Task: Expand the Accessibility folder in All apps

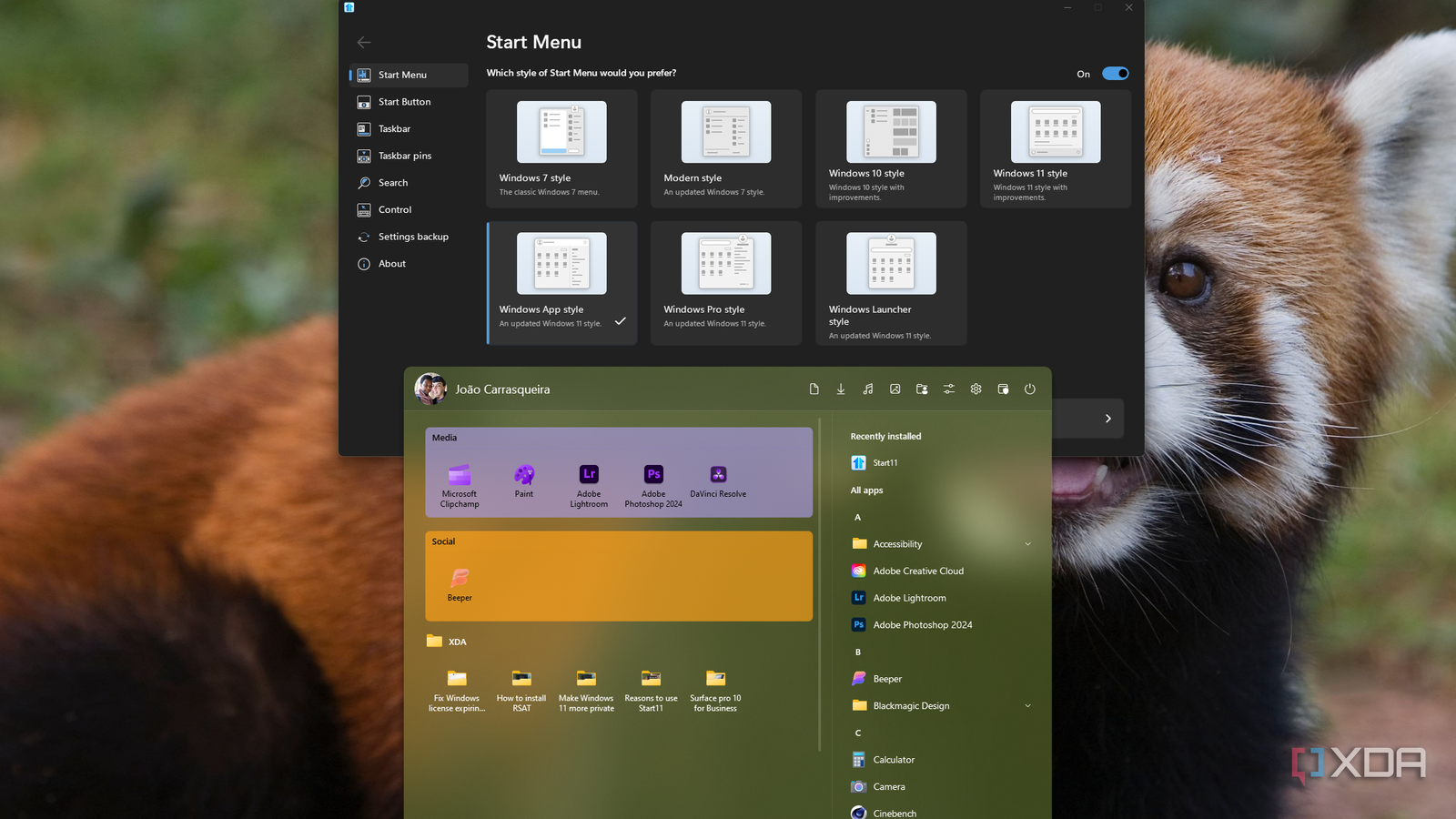Action: (1027, 544)
